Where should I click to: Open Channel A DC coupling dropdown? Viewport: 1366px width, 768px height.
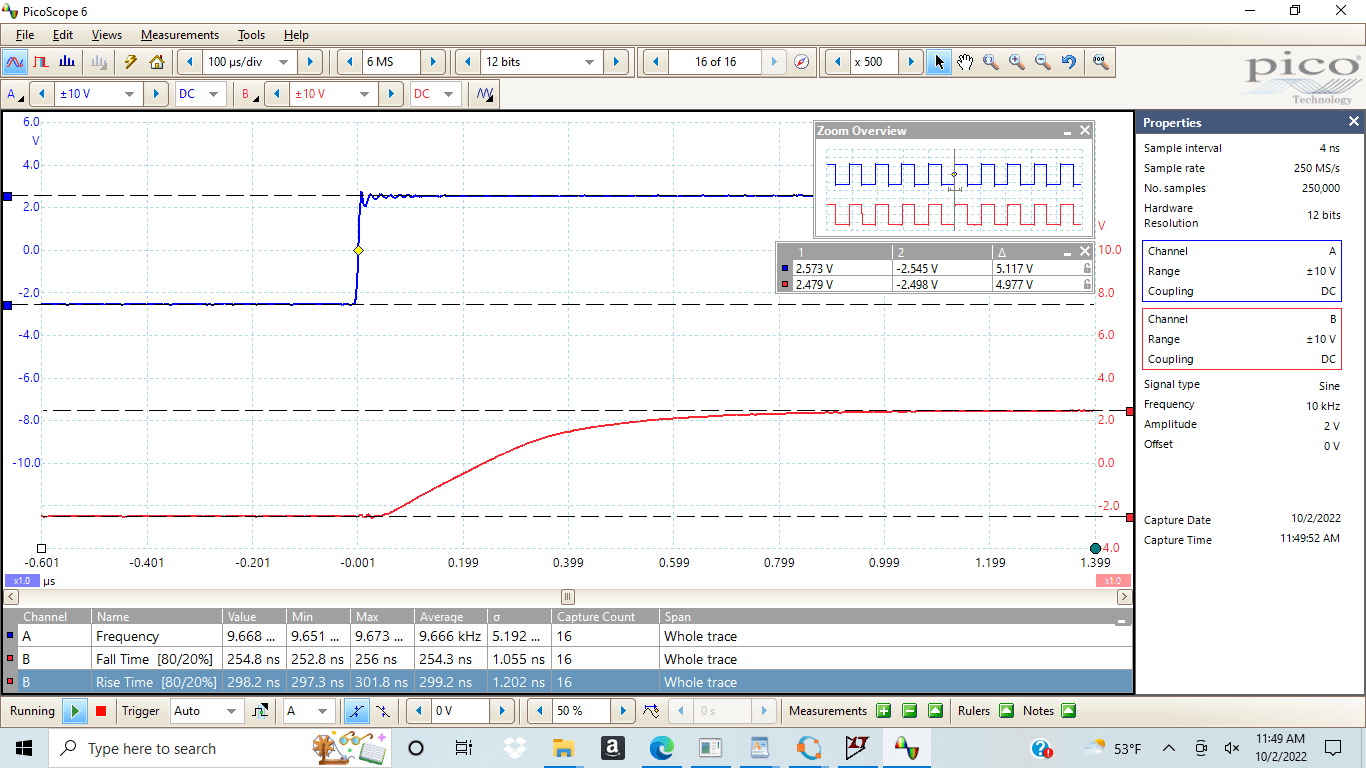coord(214,94)
